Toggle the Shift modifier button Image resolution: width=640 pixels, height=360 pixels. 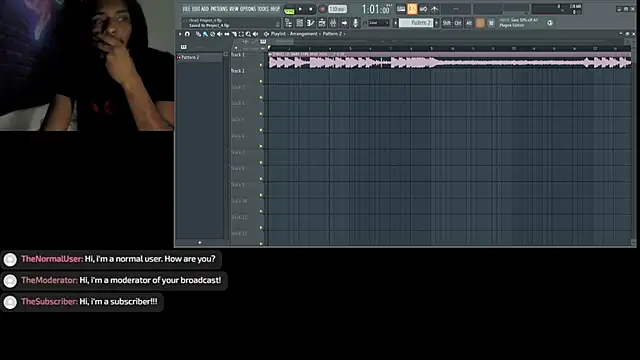447,23
